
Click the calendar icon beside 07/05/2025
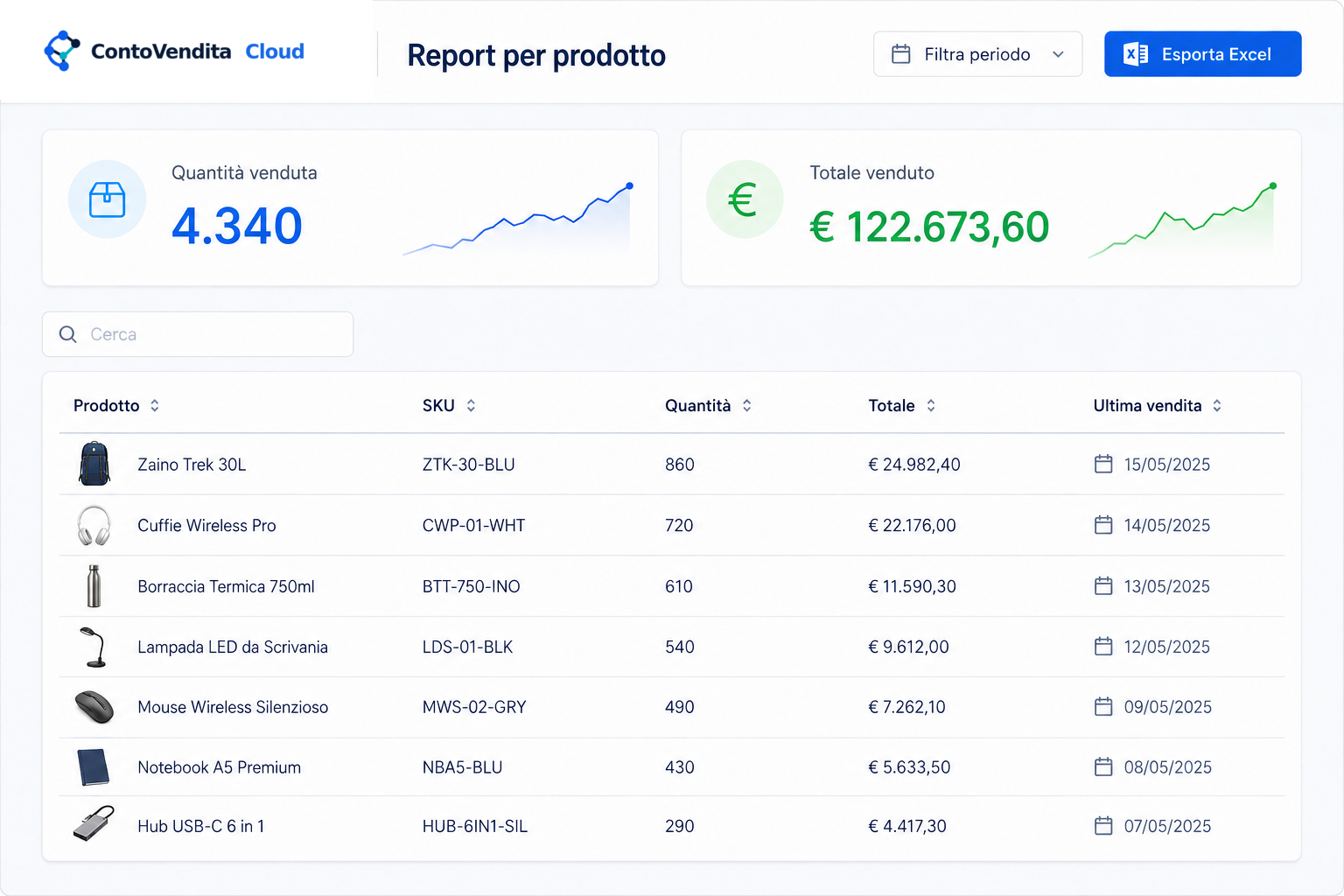click(x=1103, y=825)
